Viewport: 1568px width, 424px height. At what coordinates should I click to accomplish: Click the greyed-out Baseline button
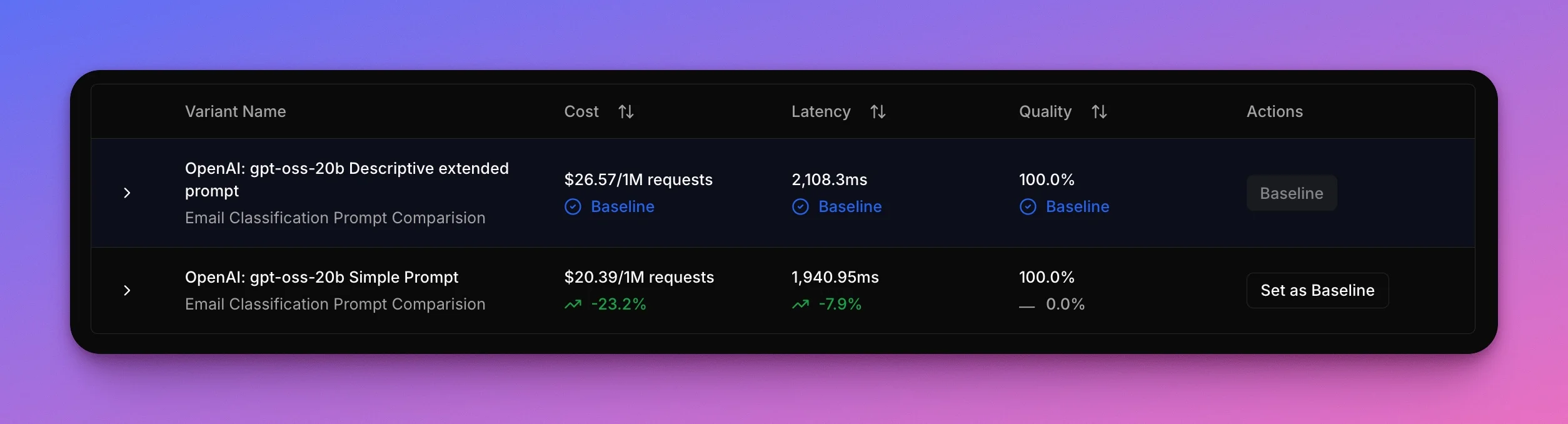click(1291, 193)
